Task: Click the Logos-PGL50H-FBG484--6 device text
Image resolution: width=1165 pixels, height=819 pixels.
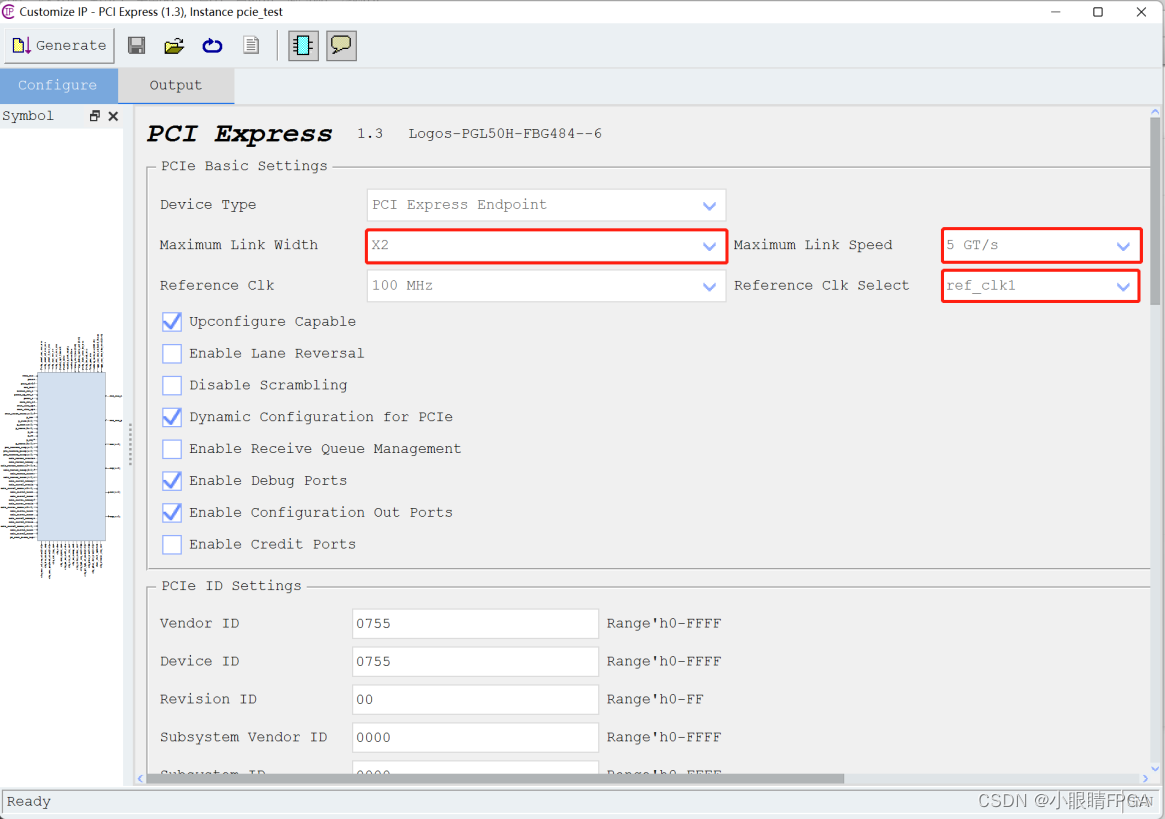Action: (x=505, y=134)
